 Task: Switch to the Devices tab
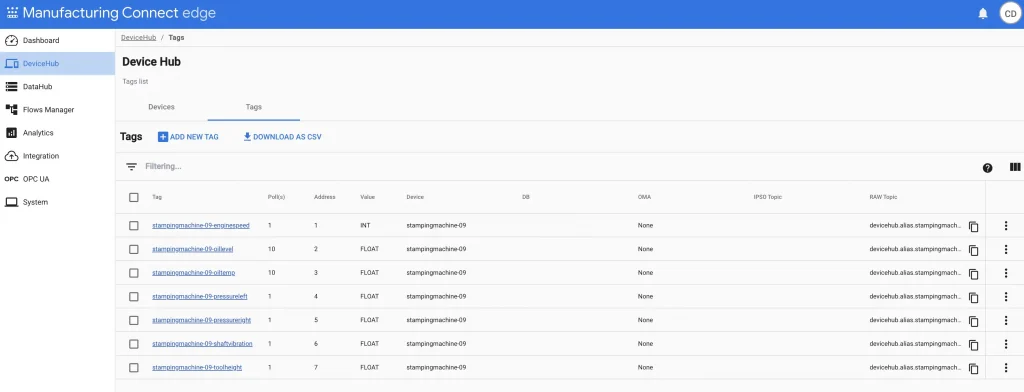coord(161,106)
